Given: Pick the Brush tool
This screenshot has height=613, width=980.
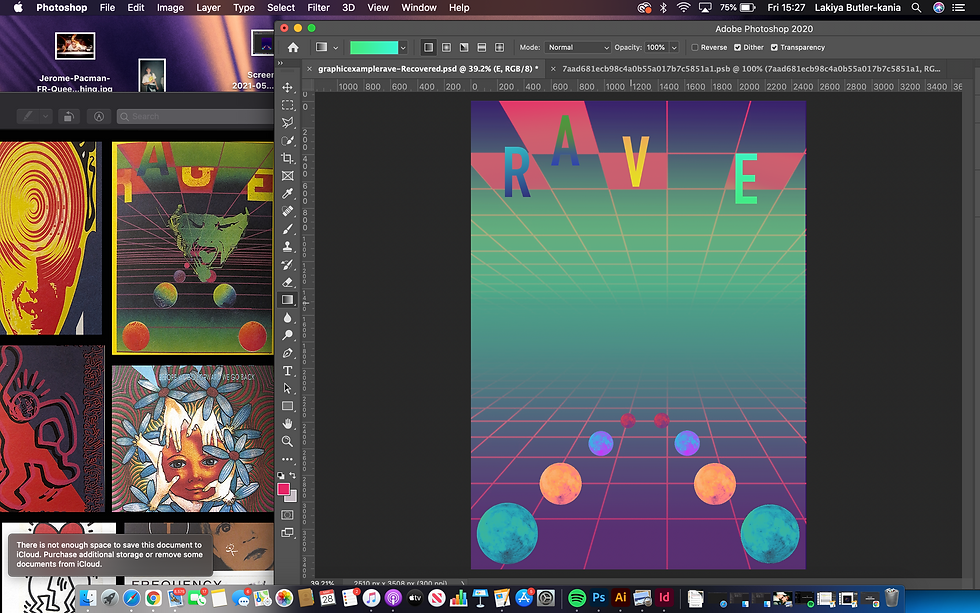Looking at the screenshot, I should [288, 229].
